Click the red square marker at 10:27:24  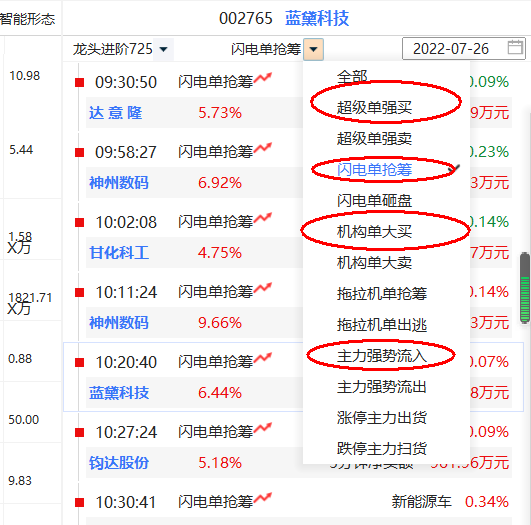(79, 433)
